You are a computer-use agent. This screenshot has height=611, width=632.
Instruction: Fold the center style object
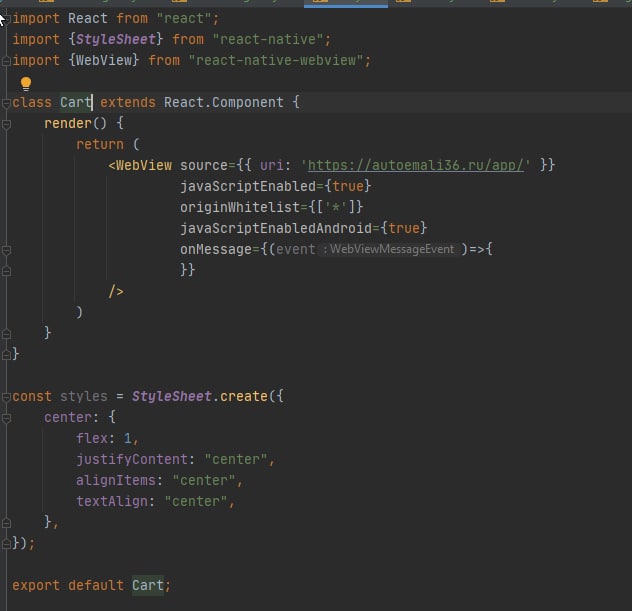click(x=6, y=417)
